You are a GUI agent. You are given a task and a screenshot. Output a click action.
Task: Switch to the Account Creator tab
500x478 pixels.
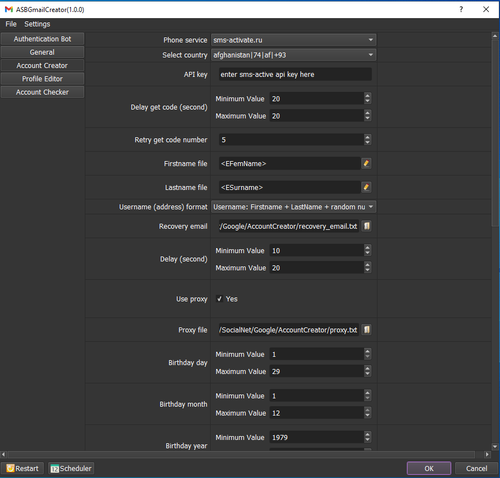[x=42, y=66]
